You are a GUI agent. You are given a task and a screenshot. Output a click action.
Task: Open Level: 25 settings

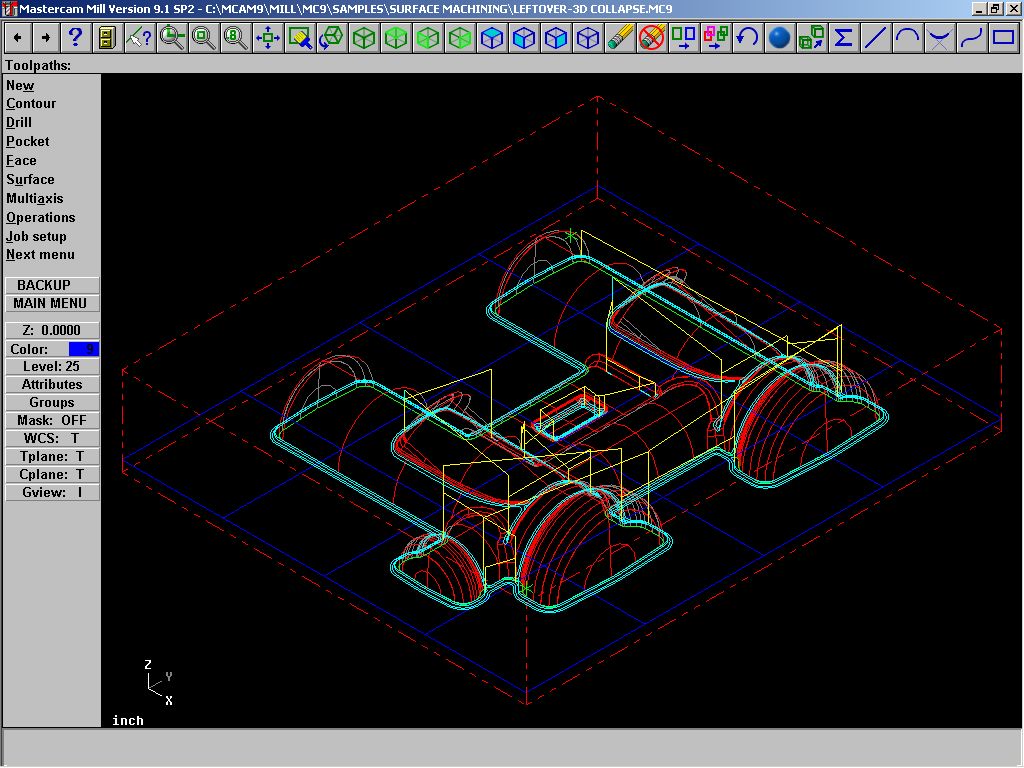(52, 366)
